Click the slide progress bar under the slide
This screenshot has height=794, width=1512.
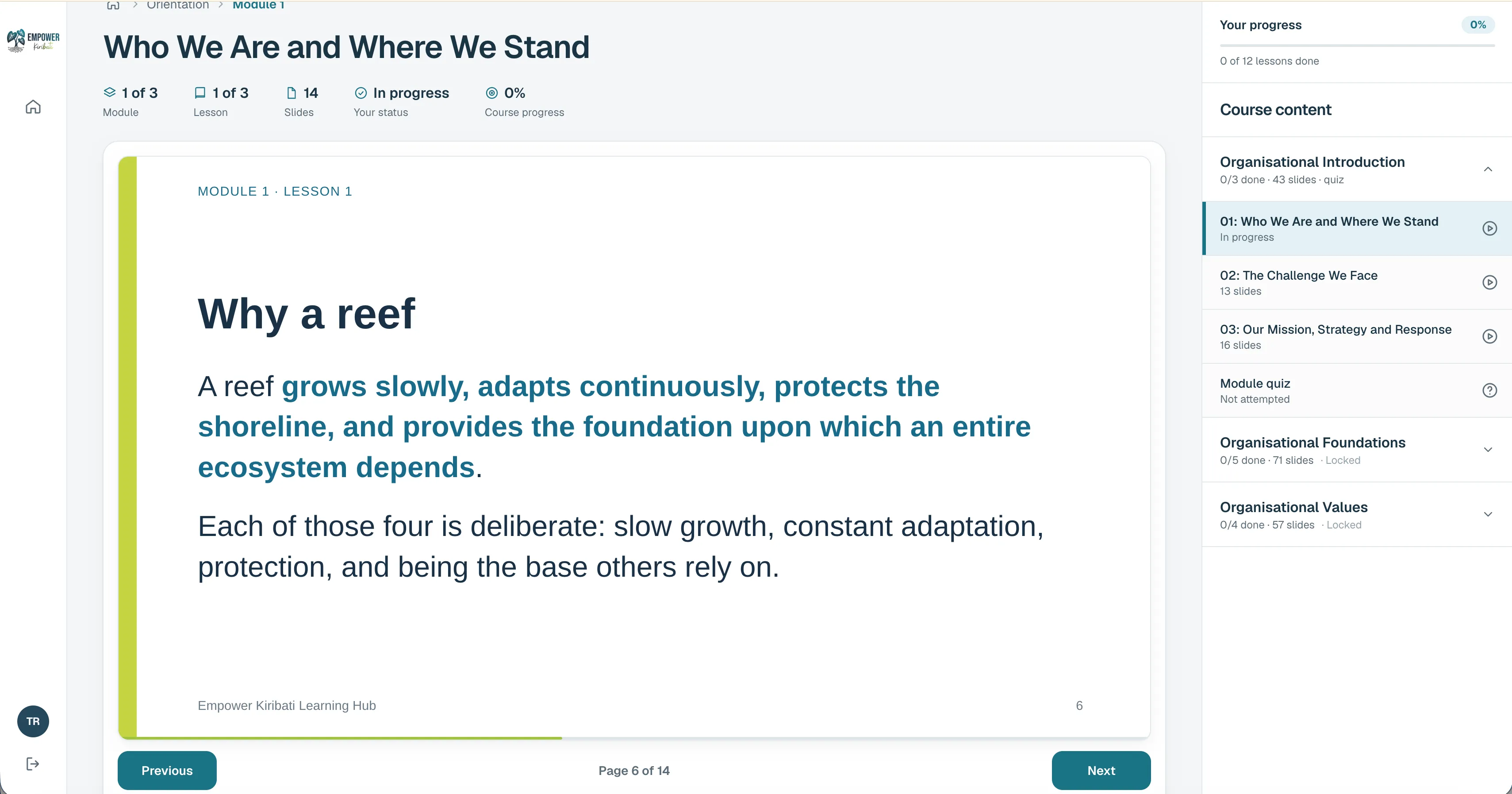pyautogui.click(x=634, y=738)
